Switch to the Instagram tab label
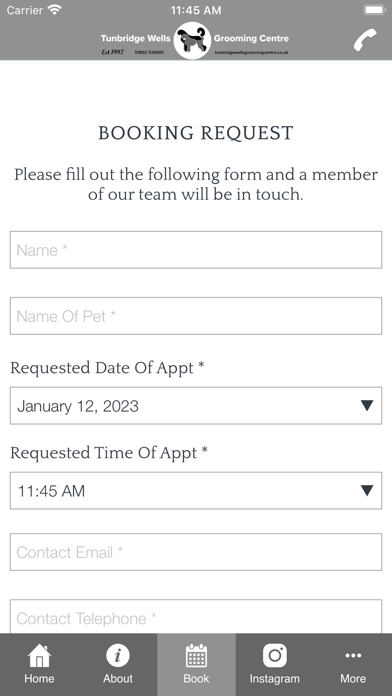Viewport: 392px width, 696px height. point(274,678)
